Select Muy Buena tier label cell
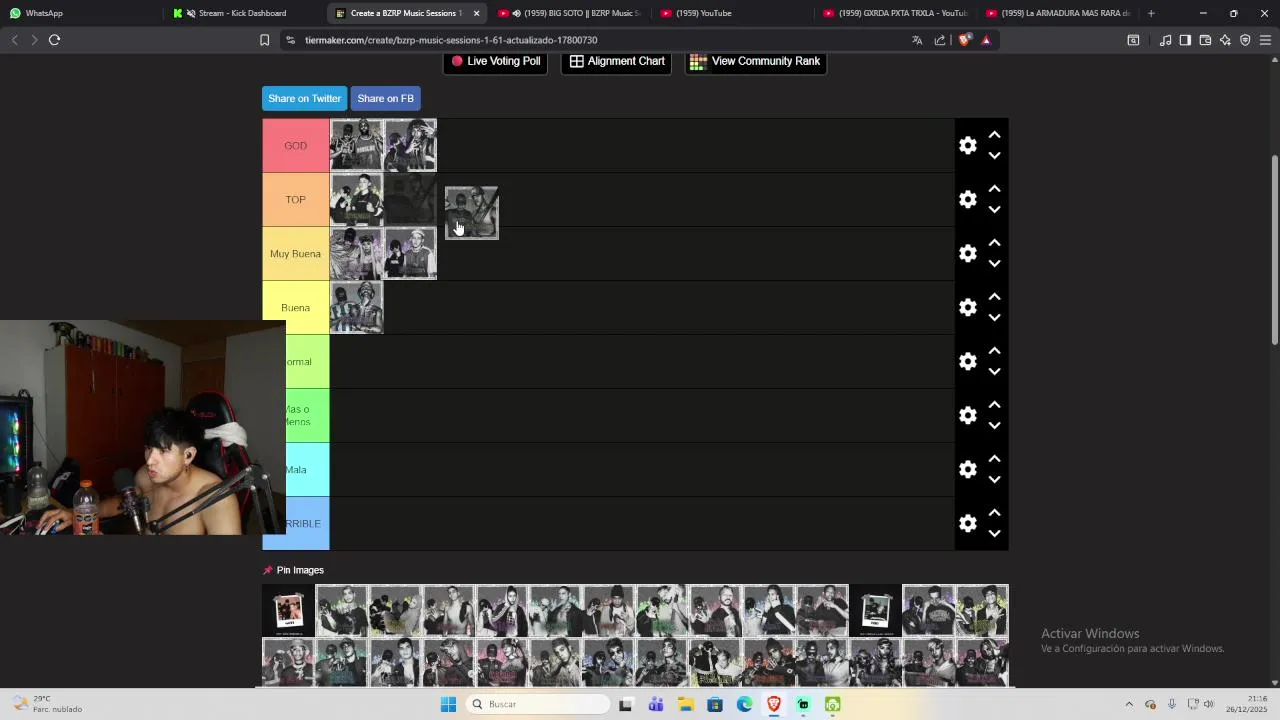 pos(296,254)
